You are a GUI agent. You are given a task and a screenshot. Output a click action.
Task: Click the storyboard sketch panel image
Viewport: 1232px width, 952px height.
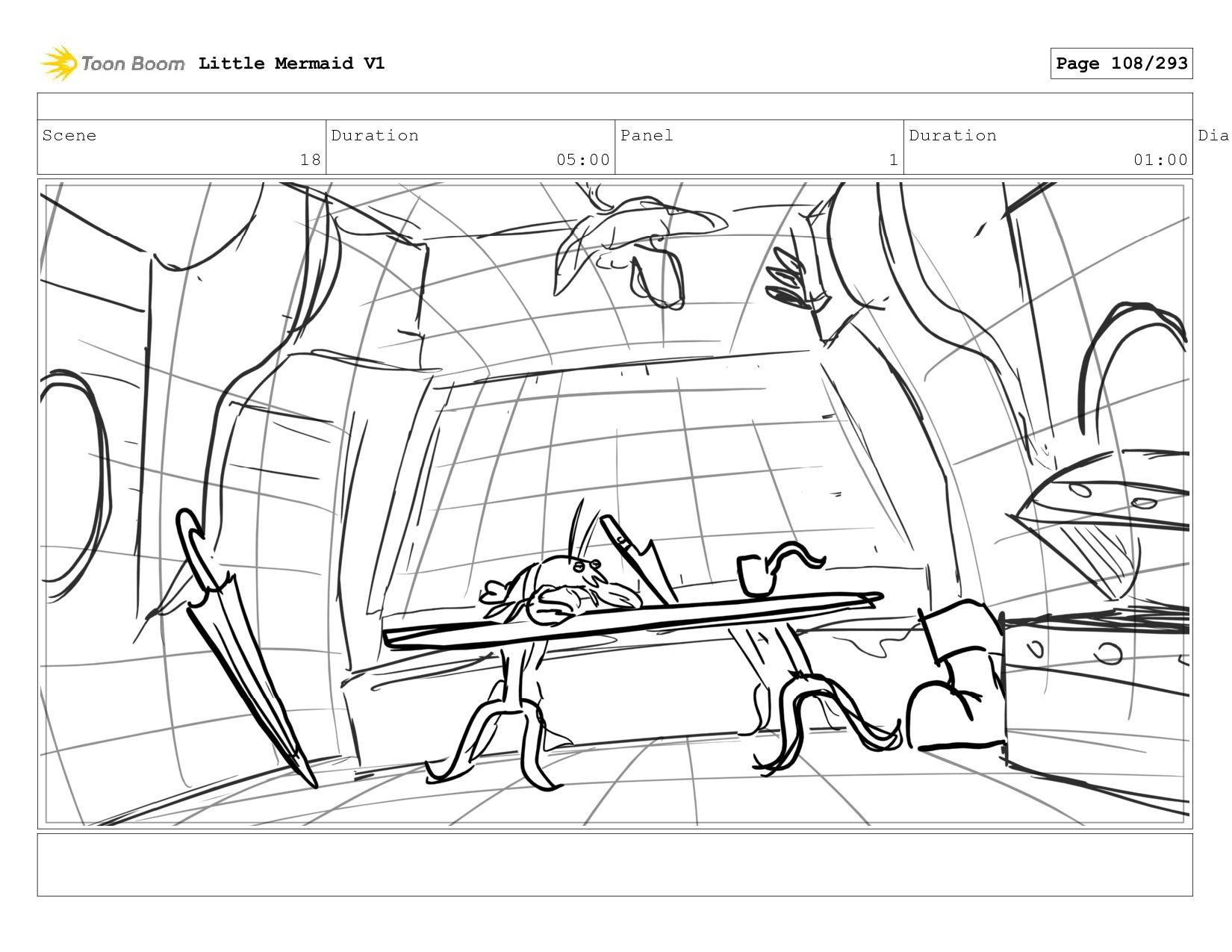[x=615, y=504]
